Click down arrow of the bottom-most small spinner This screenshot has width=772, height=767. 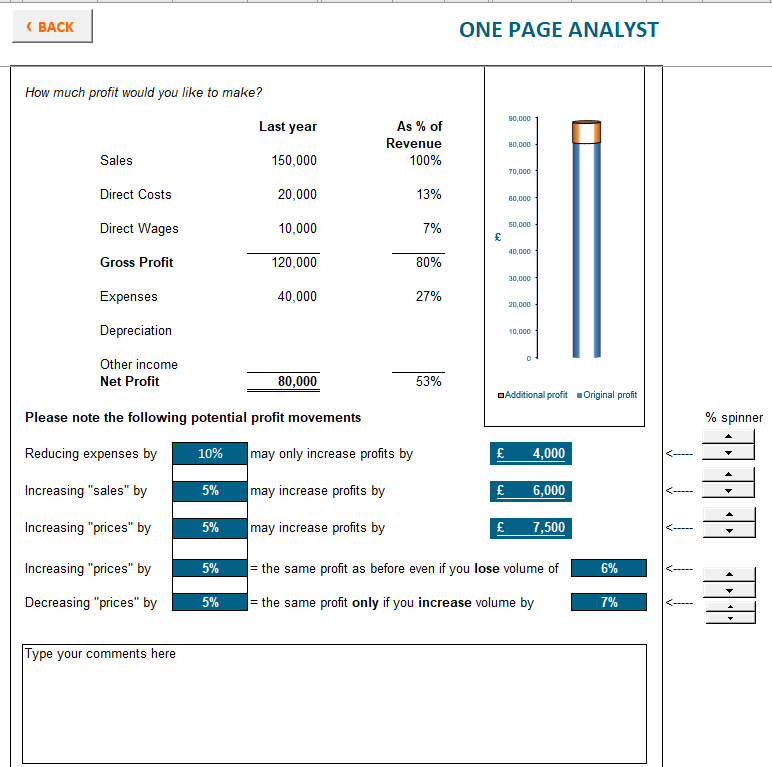coord(728,617)
